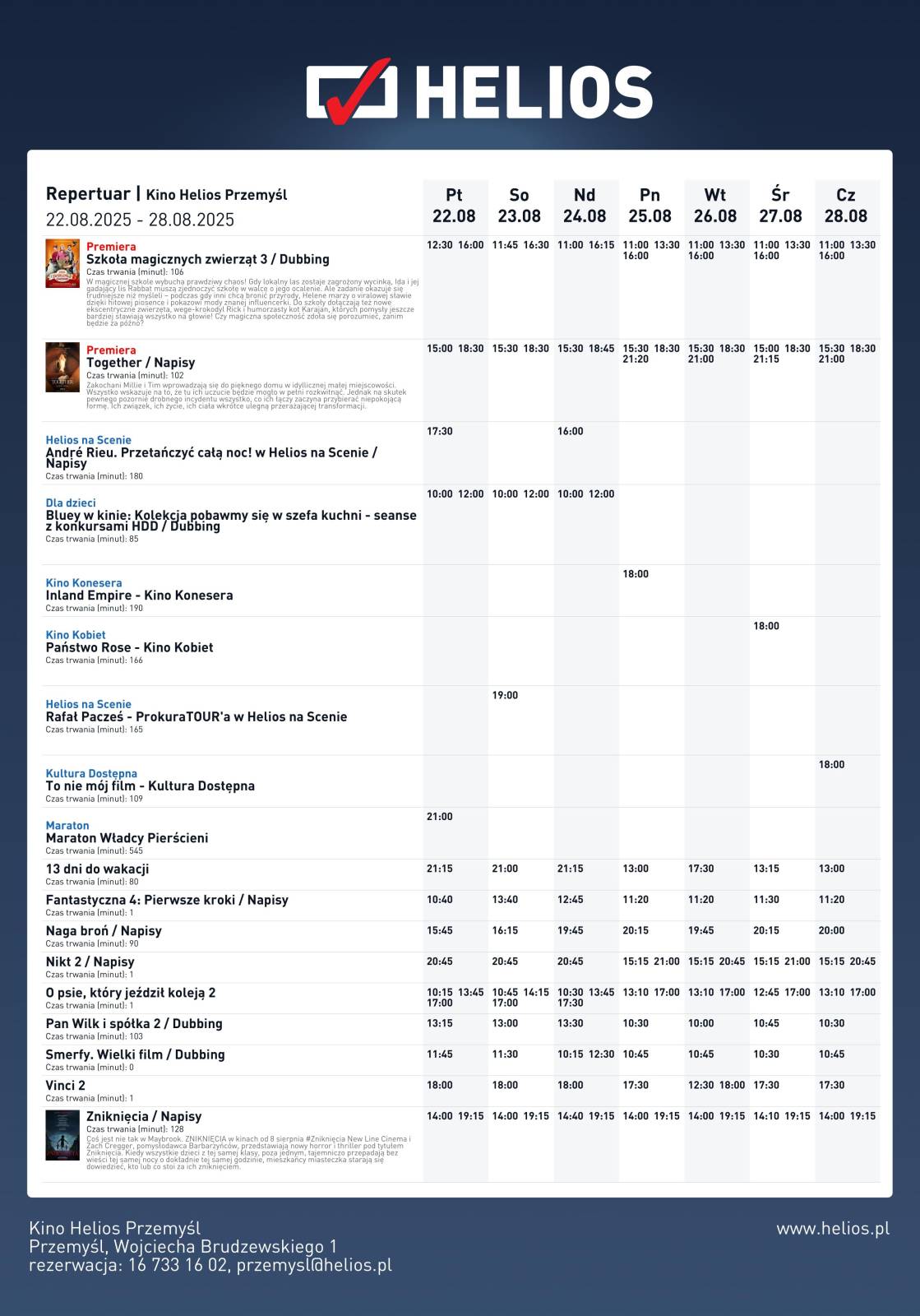The width and height of the screenshot is (920, 1316).
Task: Open O psie, który jeździł koleją 2 title
Action: pos(131,993)
